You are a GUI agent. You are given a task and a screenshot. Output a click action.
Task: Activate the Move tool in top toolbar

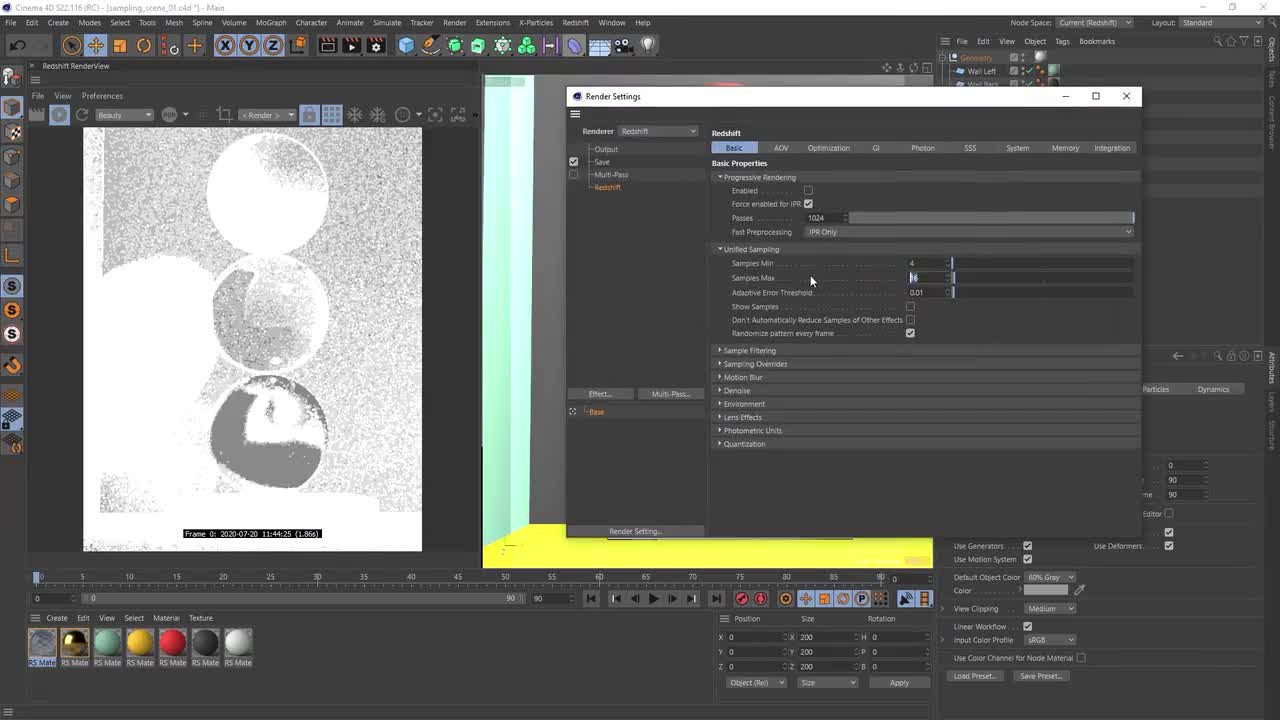pyautogui.click(x=96, y=45)
